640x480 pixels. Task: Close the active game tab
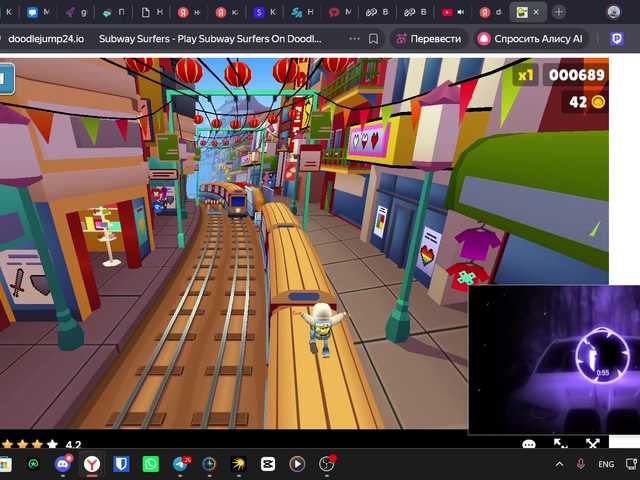(x=536, y=12)
